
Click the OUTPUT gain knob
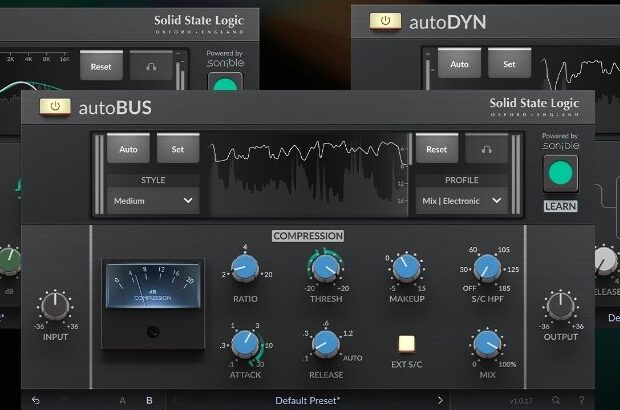coord(560,306)
